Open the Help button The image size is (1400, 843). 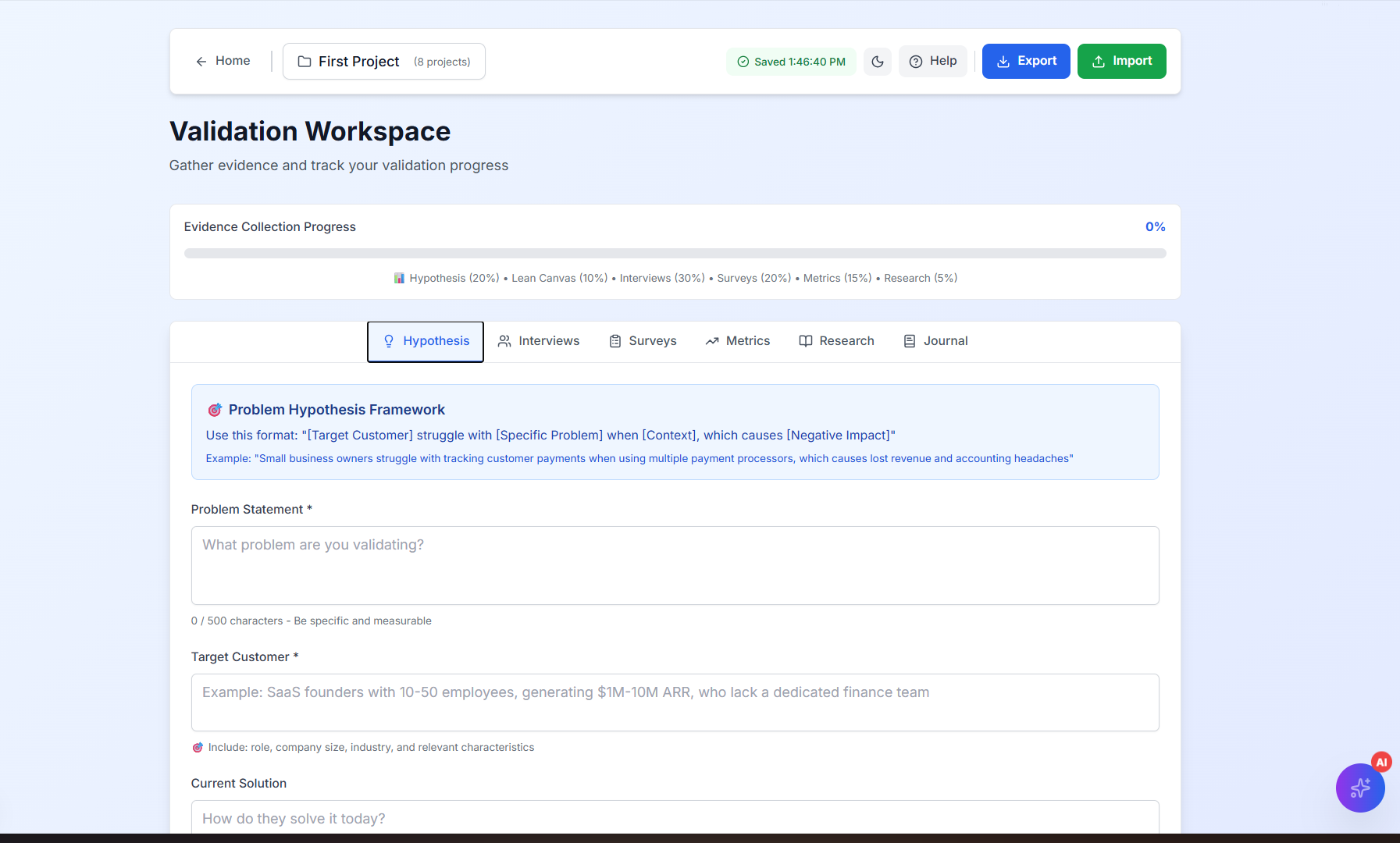[x=932, y=62]
